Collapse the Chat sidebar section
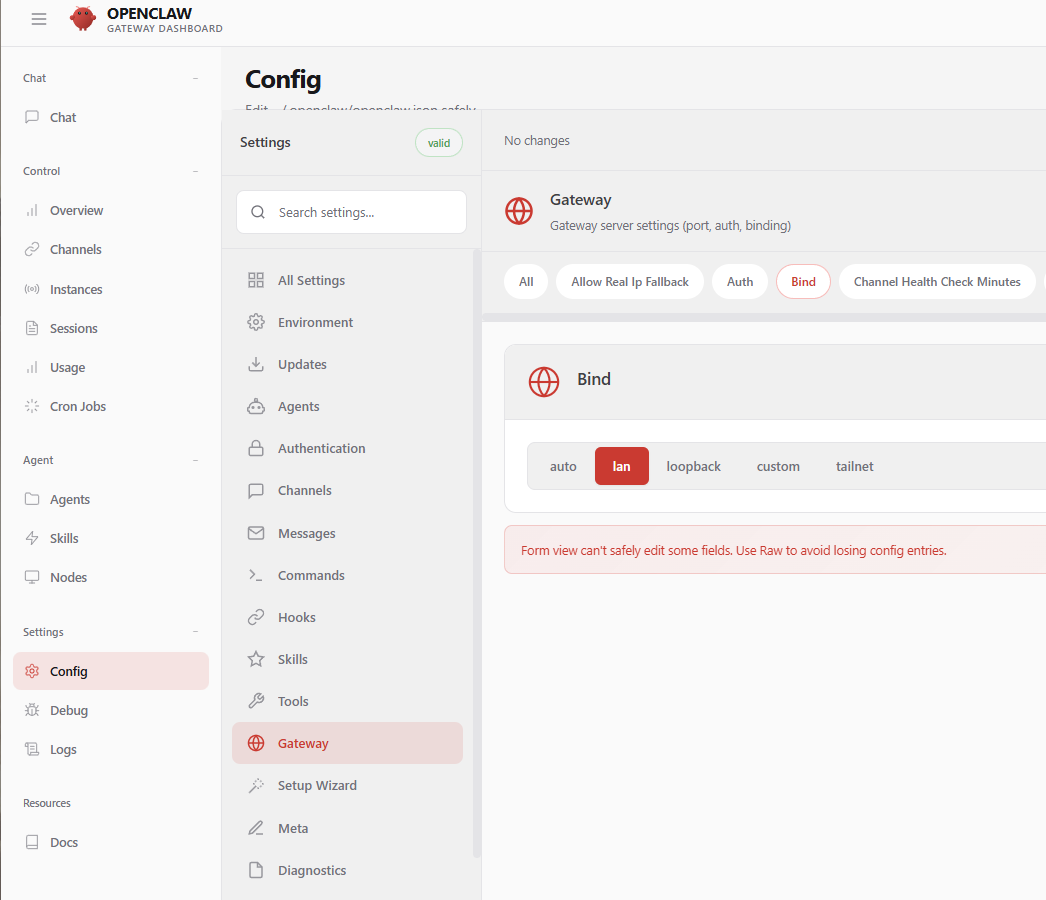The width and height of the screenshot is (1046, 900). [x=195, y=78]
